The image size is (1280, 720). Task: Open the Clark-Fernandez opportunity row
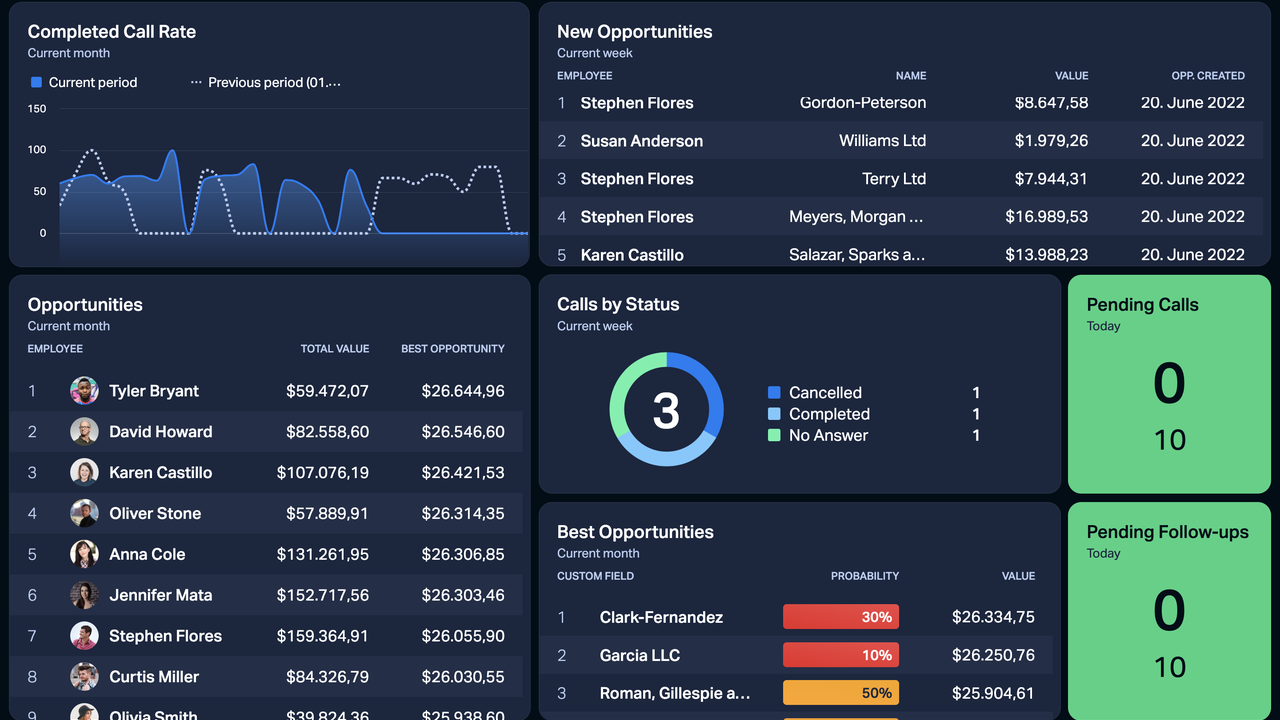(661, 618)
